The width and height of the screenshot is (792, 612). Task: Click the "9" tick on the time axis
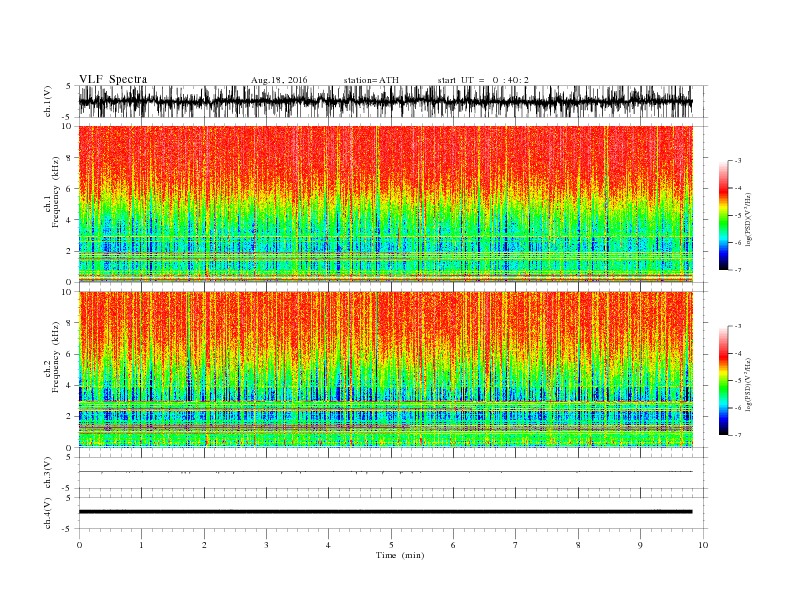(640, 545)
